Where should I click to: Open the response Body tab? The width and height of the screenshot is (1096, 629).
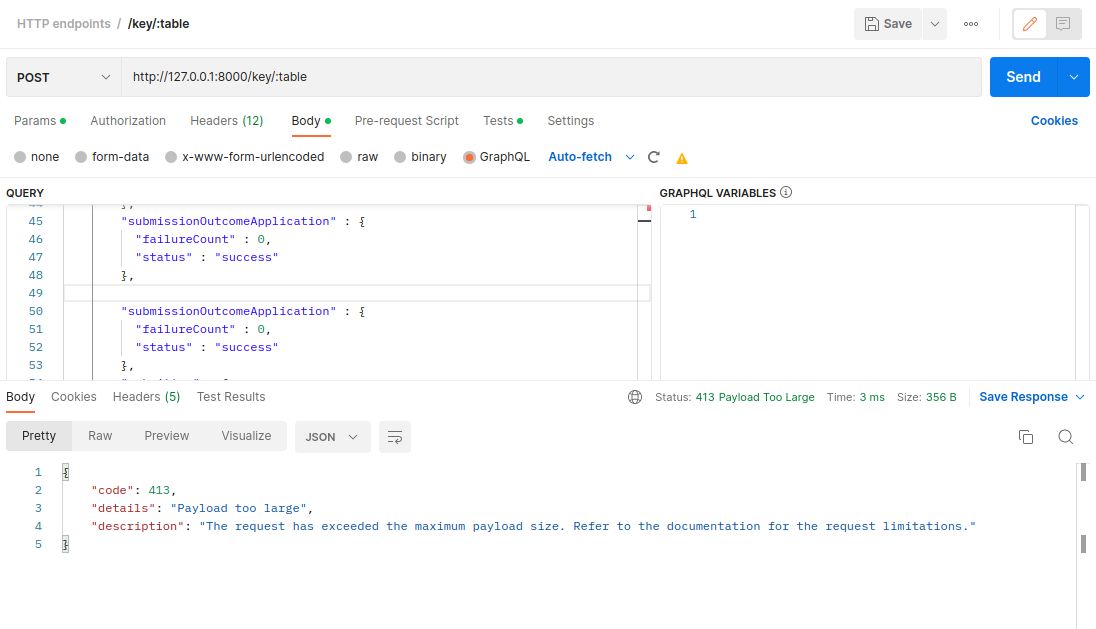point(20,397)
